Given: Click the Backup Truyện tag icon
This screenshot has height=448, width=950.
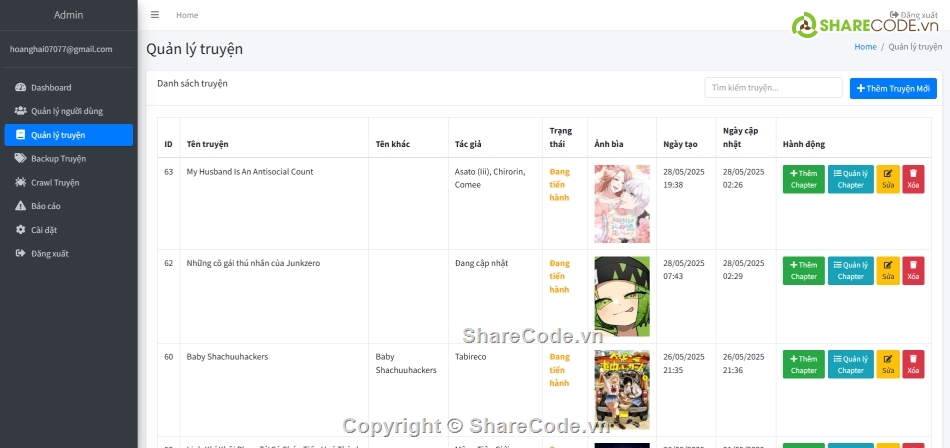Looking at the screenshot, I should 20,159.
